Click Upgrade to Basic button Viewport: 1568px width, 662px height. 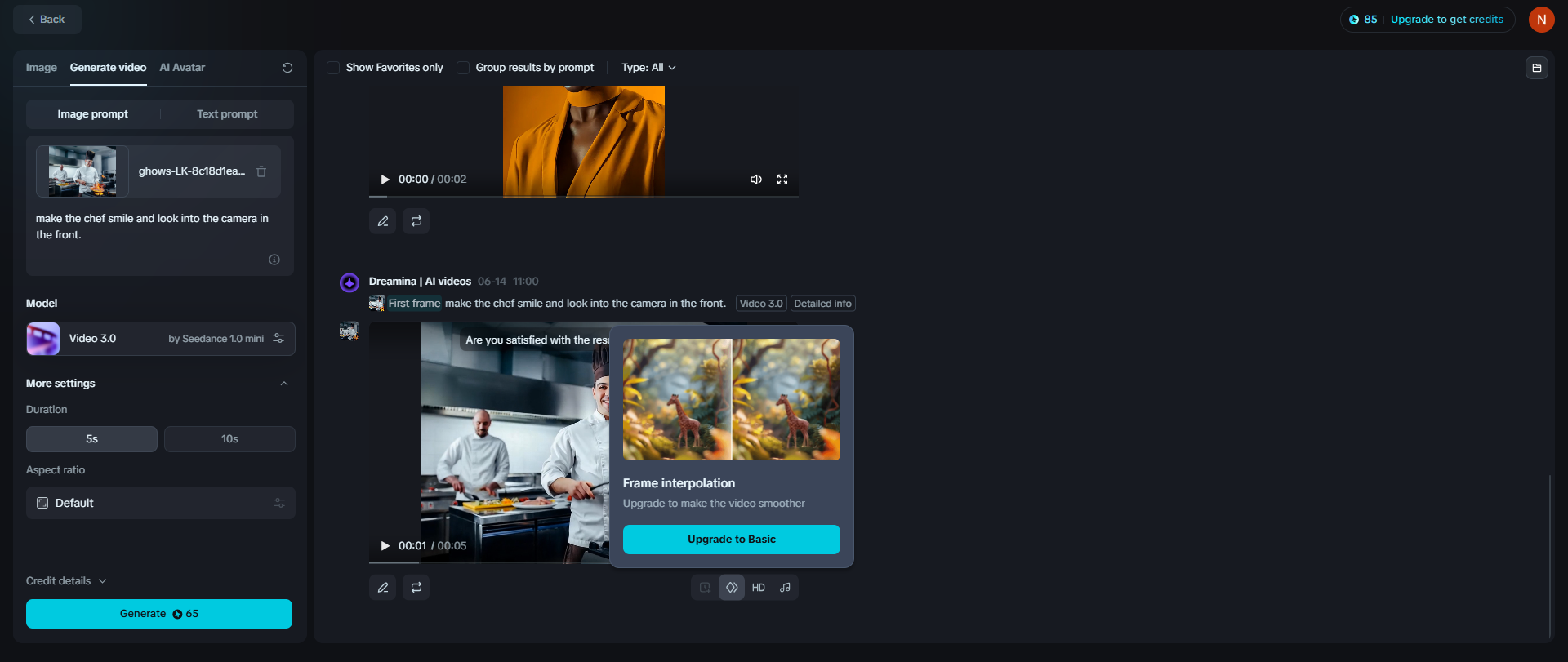click(732, 540)
